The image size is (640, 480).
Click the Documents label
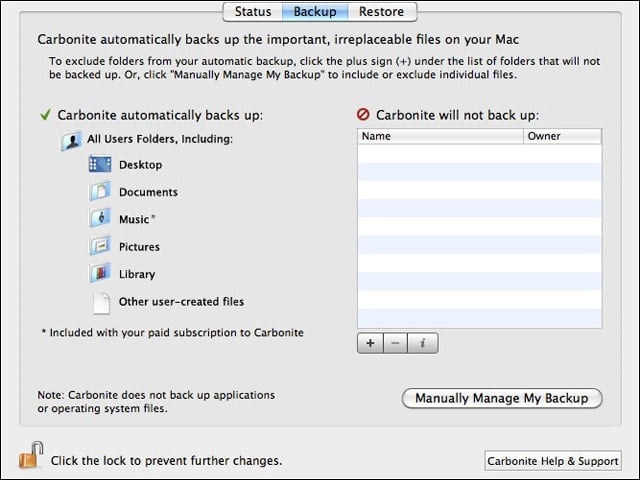[x=148, y=192]
